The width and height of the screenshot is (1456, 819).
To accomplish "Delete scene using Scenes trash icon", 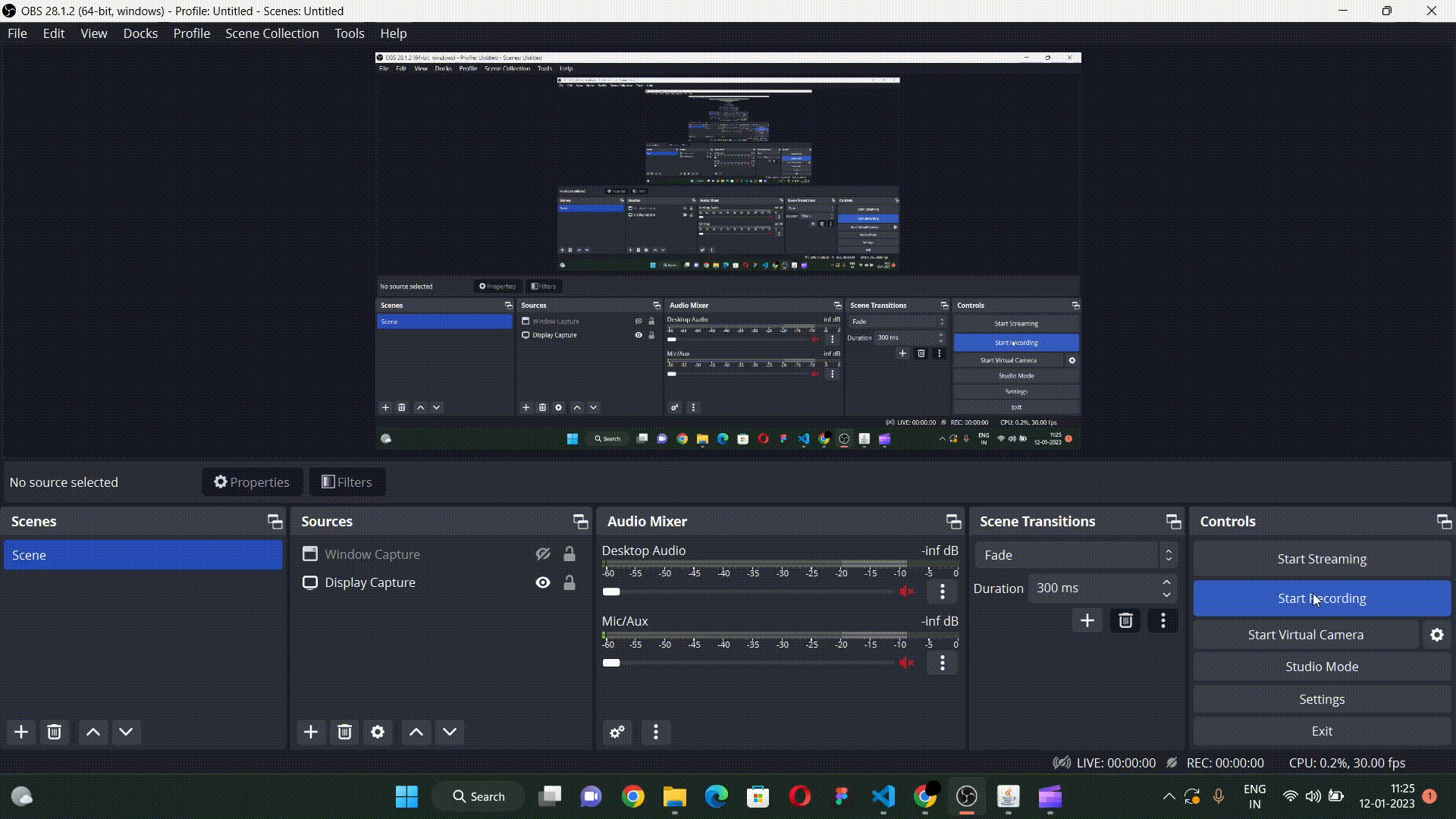I will click(54, 732).
